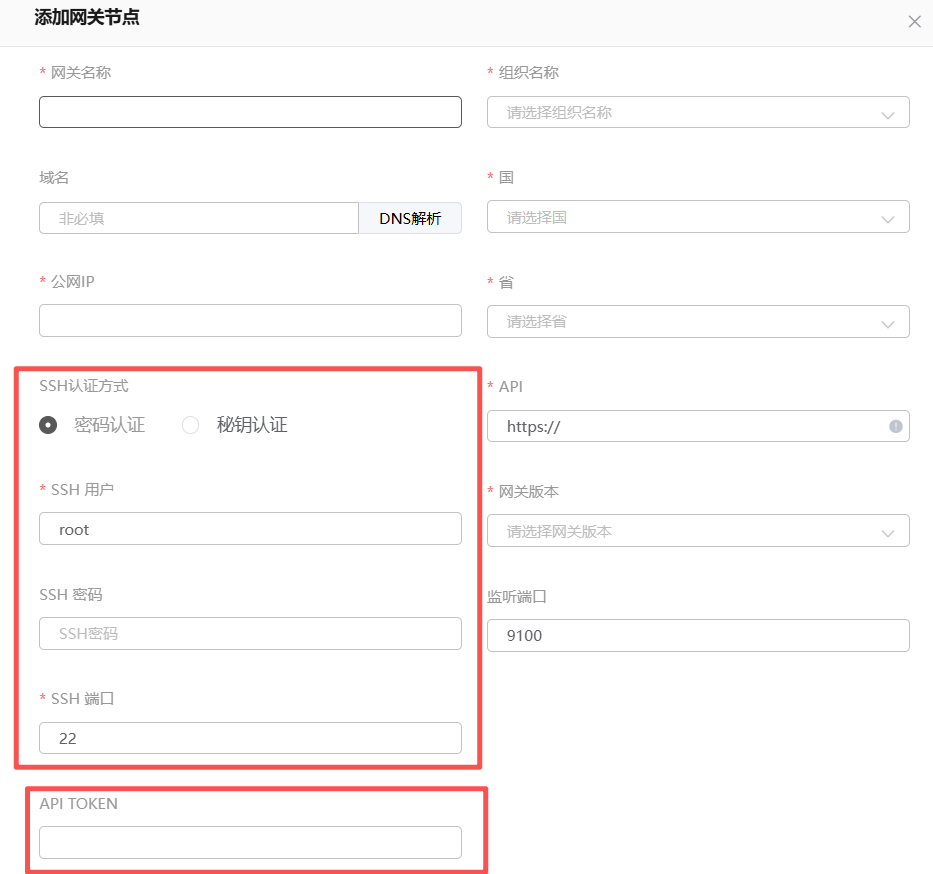Close the add gateway node dialog
The width and height of the screenshot is (933, 874).
914,22
